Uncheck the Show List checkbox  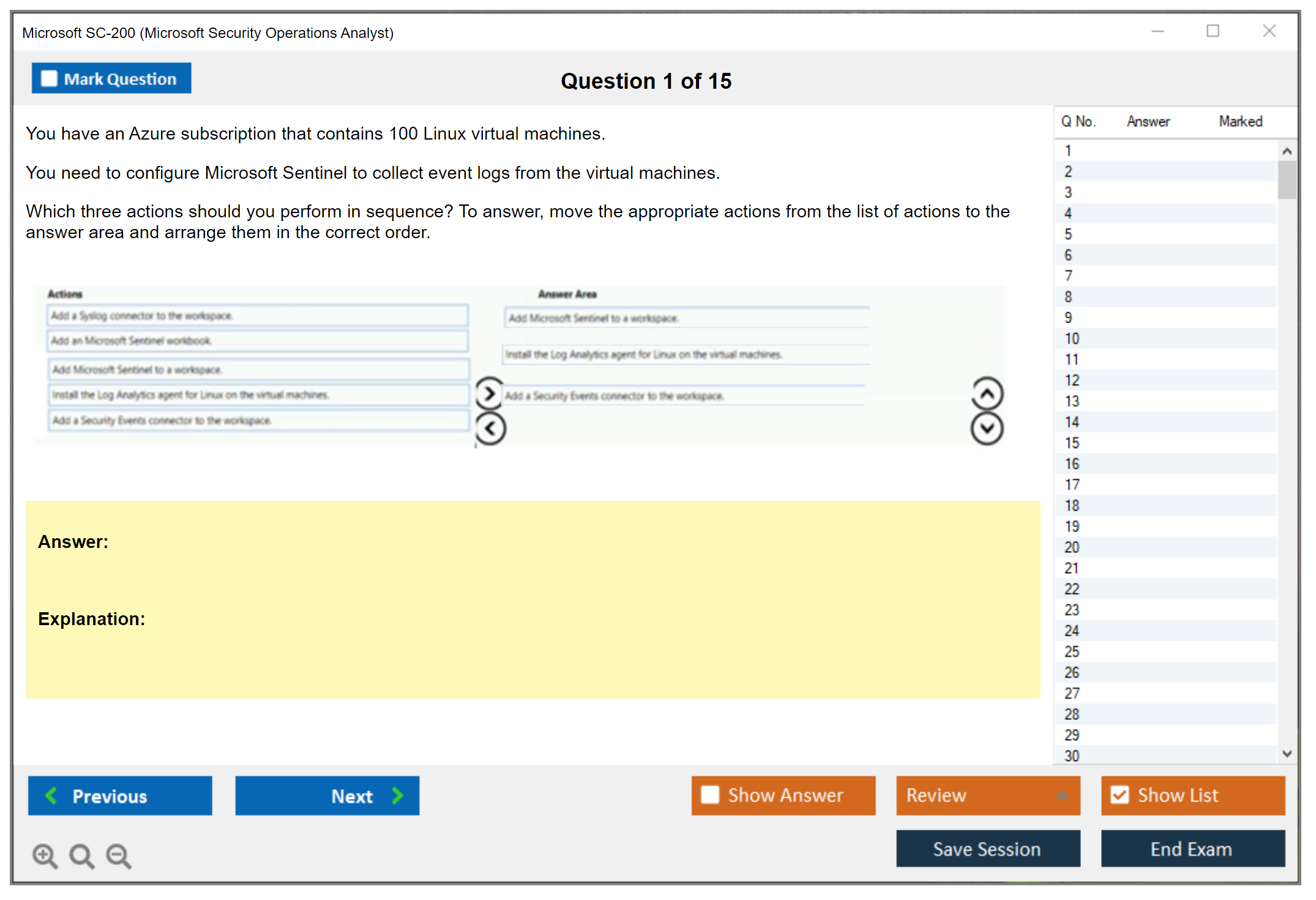coord(1120,795)
